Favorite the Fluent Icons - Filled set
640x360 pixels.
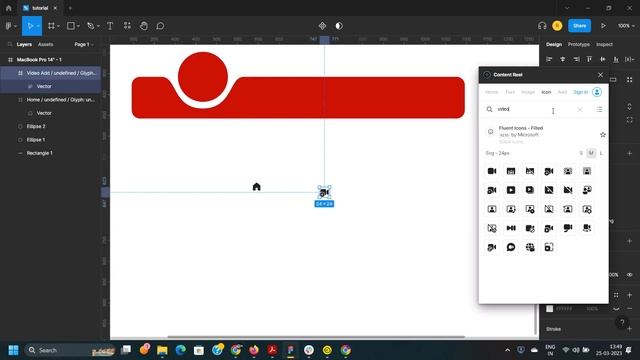tap(602, 135)
